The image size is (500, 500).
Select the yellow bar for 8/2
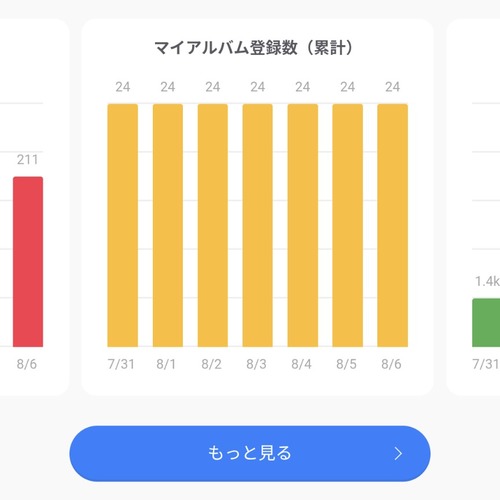click(x=213, y=225)
